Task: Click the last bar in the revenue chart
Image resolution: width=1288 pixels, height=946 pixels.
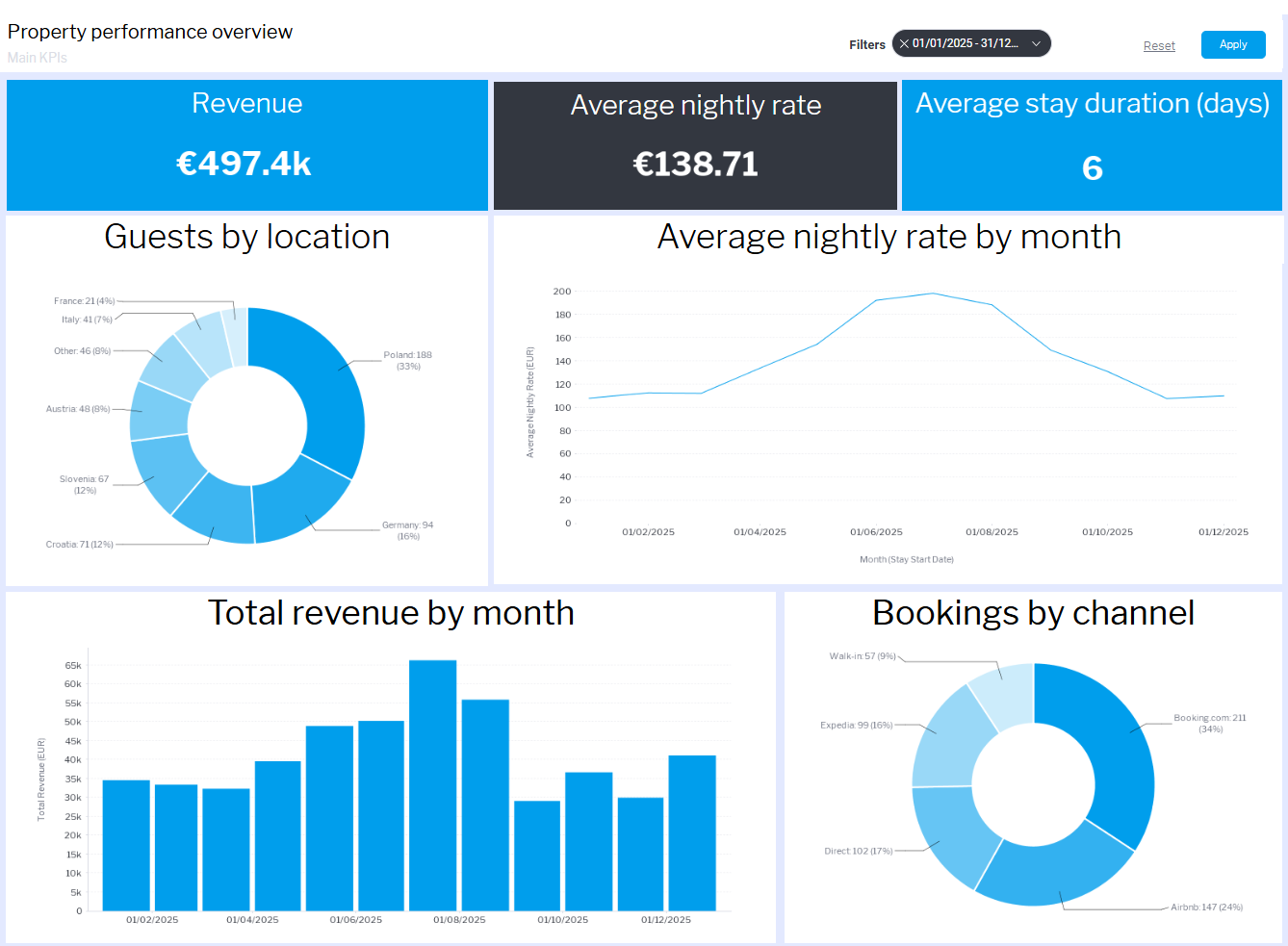Action: pyautogui.click(x=692, y=832)
